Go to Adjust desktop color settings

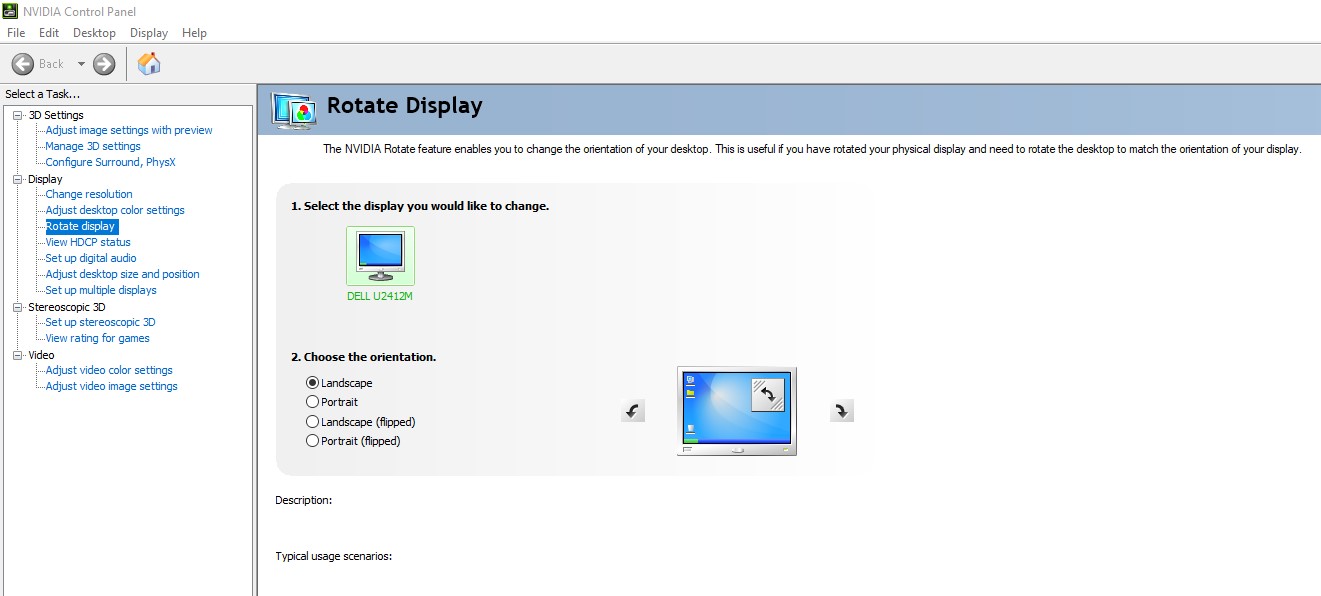[x=115, y=210]
